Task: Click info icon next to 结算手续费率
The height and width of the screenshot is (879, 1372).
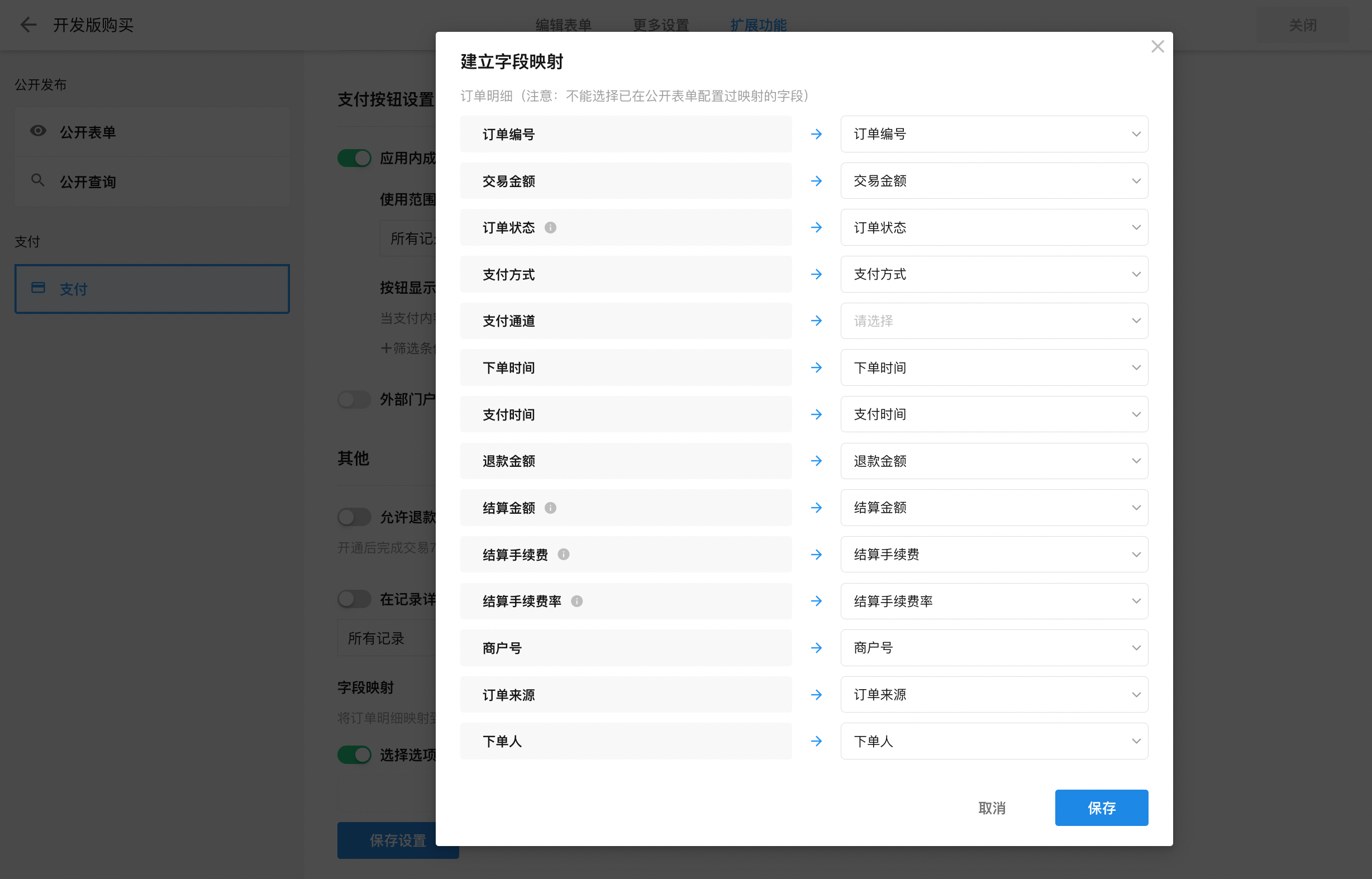Action: coord(577,601)
